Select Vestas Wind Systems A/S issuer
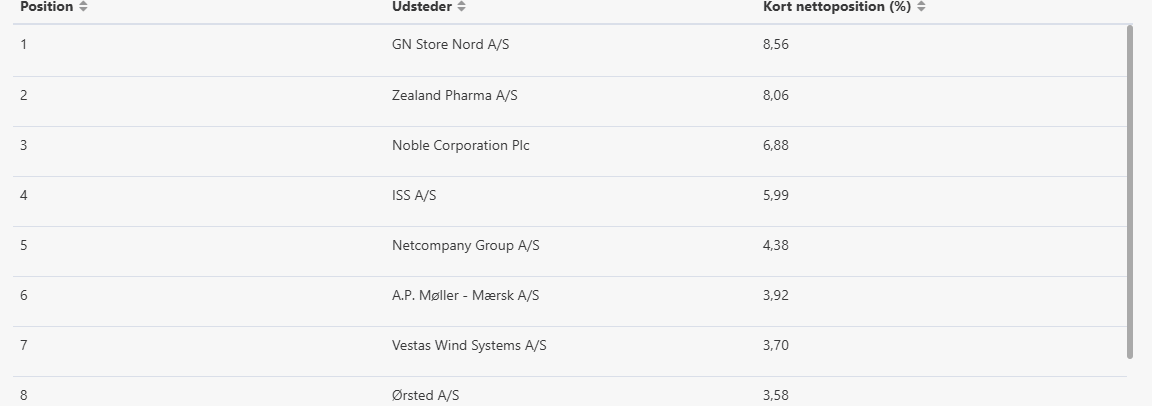The image size is (1152, 406). coord(469,345)
